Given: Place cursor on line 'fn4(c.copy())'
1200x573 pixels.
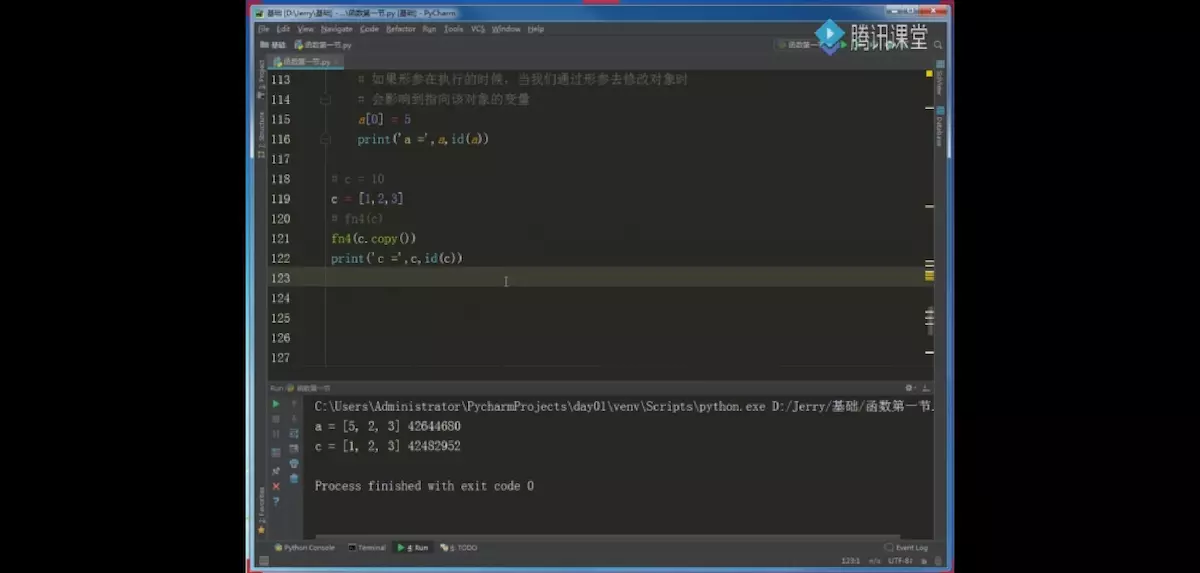Looking at the screenshot, I should [x=373, y=239].
